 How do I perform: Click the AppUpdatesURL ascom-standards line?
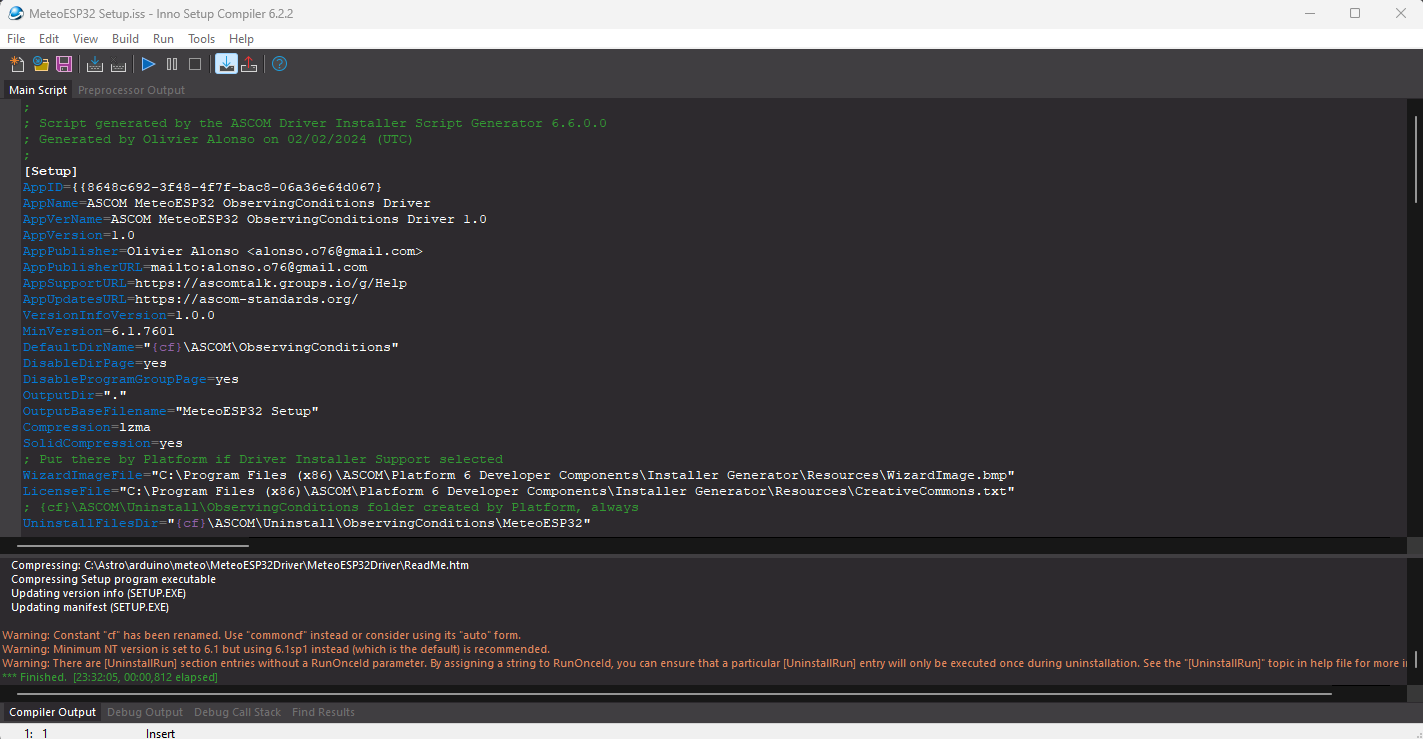point(190,299)
